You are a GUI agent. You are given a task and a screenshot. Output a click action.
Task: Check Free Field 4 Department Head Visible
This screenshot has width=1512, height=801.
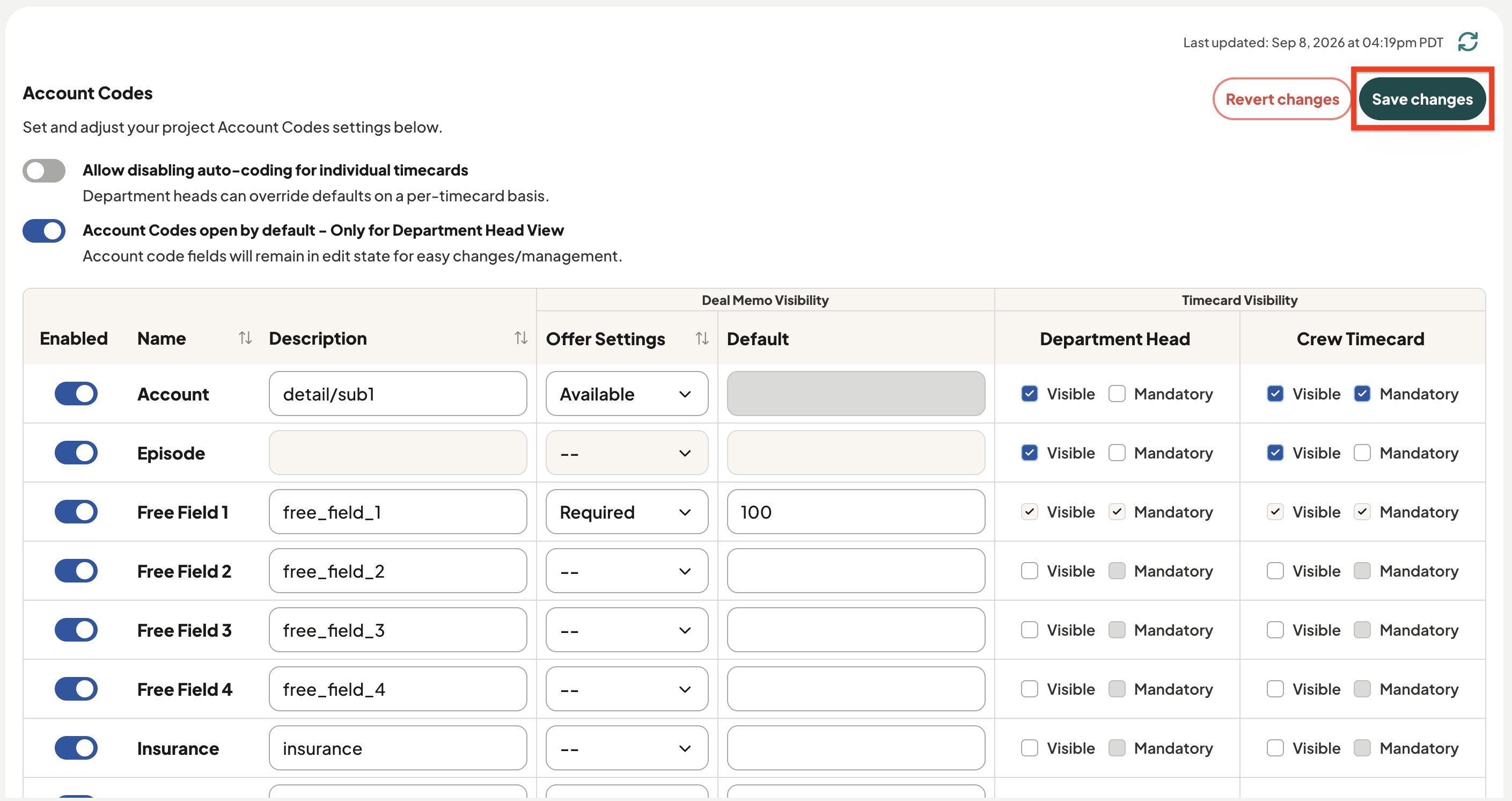[1029, 689]
